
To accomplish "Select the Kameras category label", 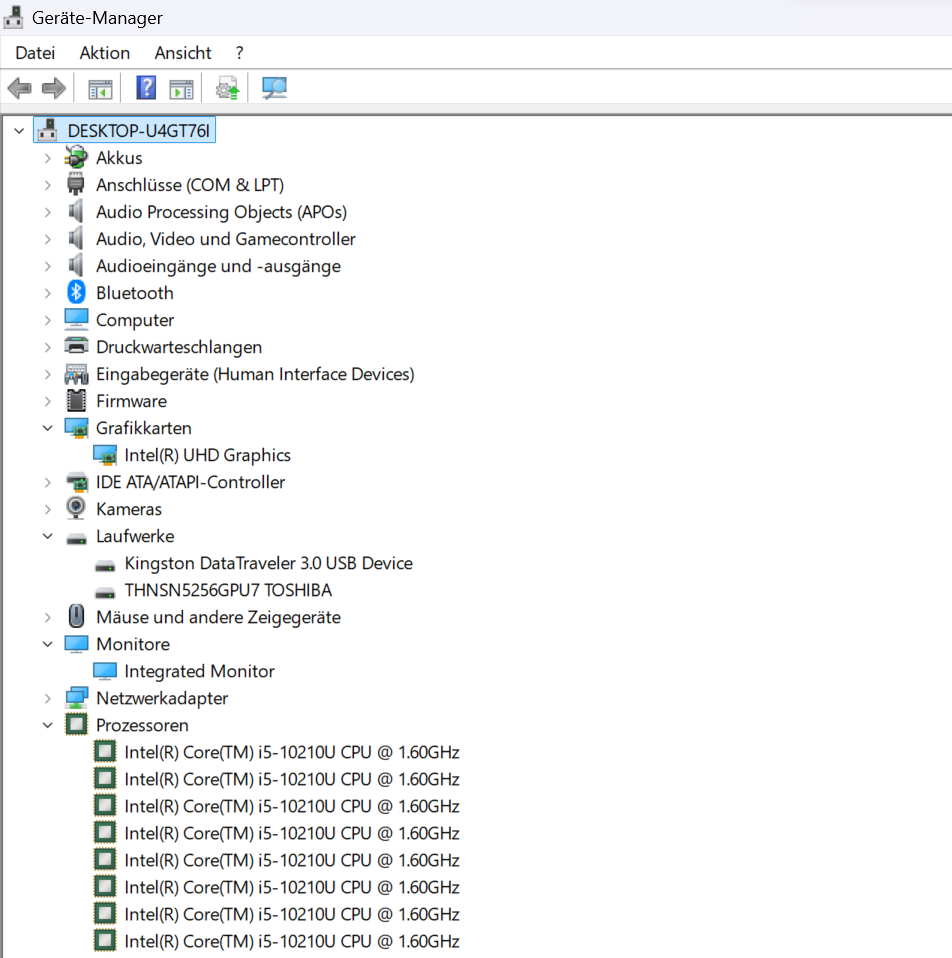I will tap(129, 510).
